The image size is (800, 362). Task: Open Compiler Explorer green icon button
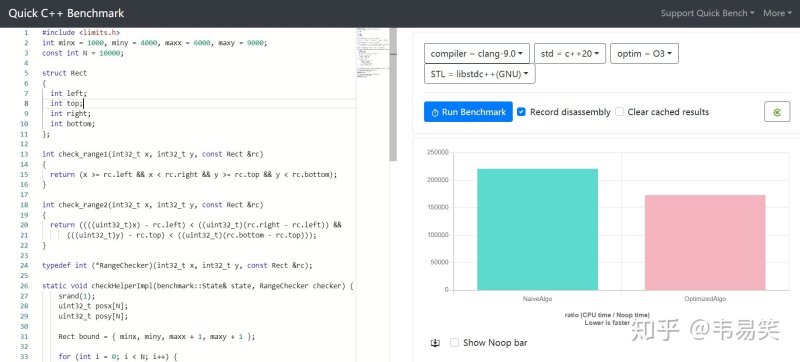pyautogui.click(x=777, y=112)
